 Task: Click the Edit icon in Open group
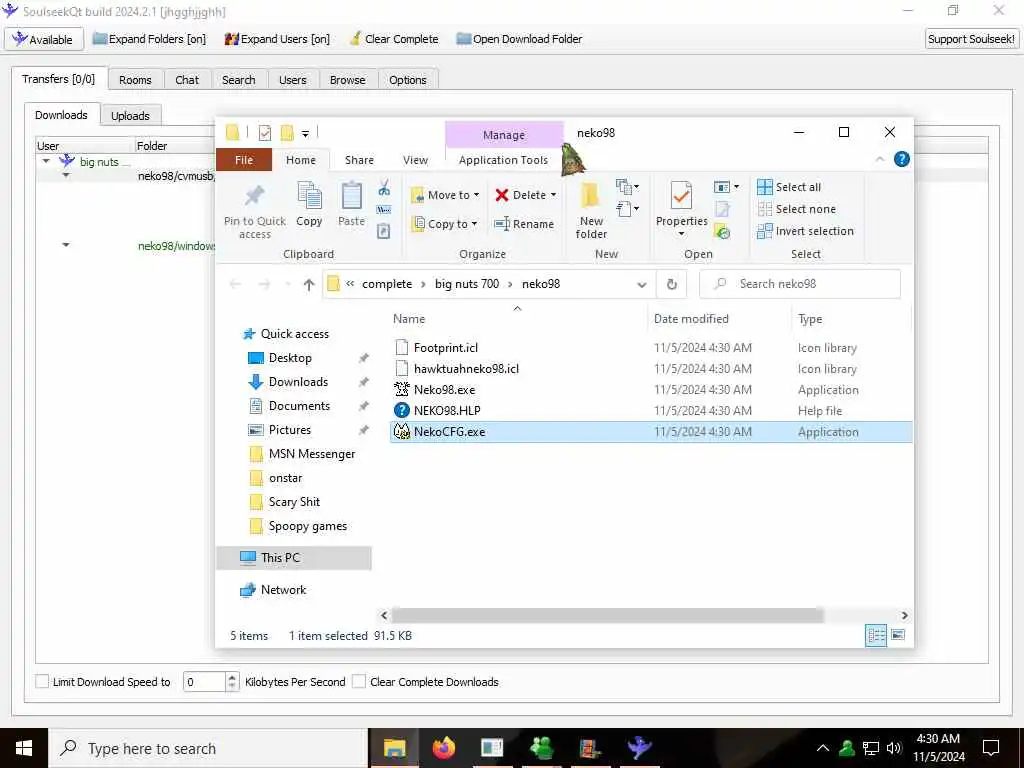coord(722,210)
